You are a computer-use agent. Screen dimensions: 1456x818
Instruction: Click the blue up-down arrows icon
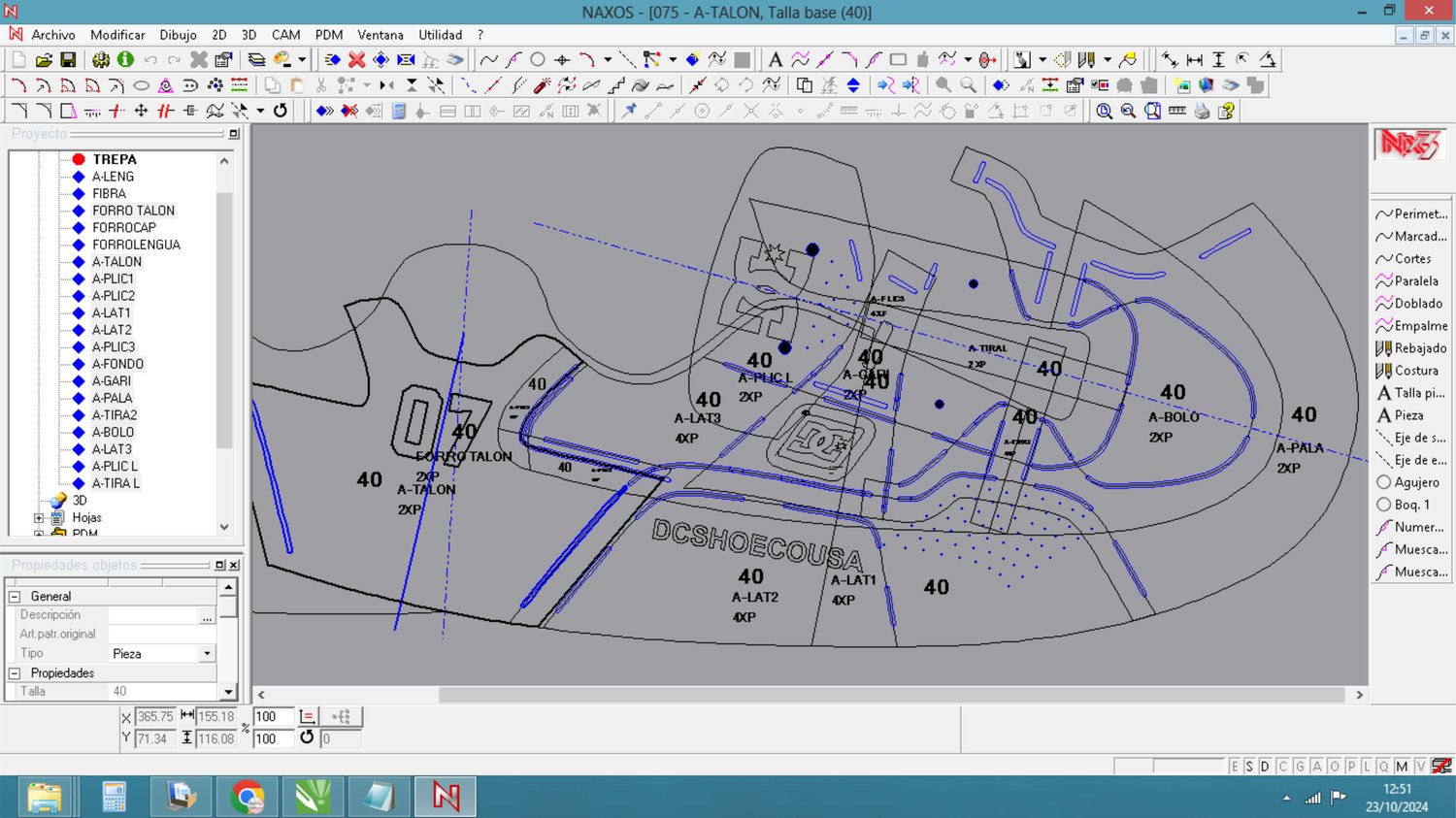tap(853, 85)
